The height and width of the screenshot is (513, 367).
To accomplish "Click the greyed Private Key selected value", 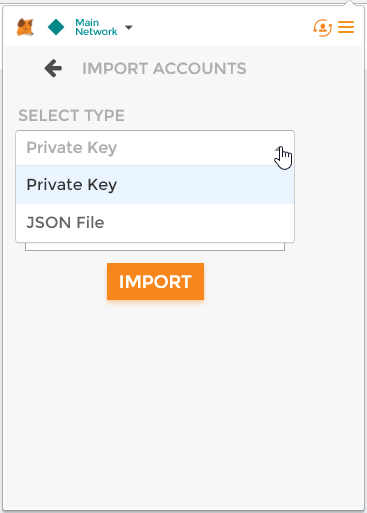I will 72,148.
